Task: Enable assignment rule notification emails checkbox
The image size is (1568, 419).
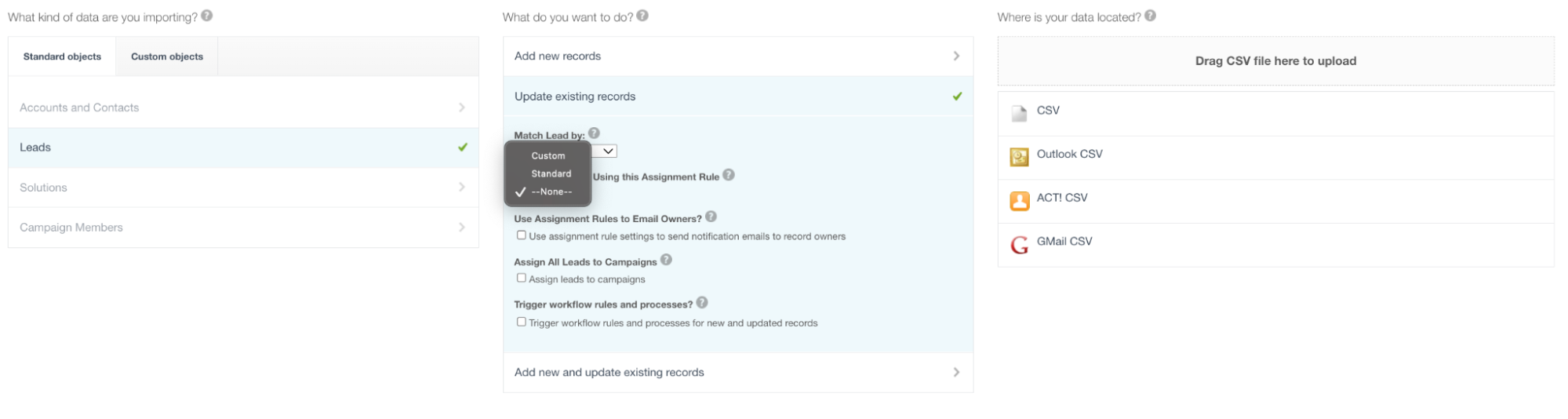Action: point(521,235)
